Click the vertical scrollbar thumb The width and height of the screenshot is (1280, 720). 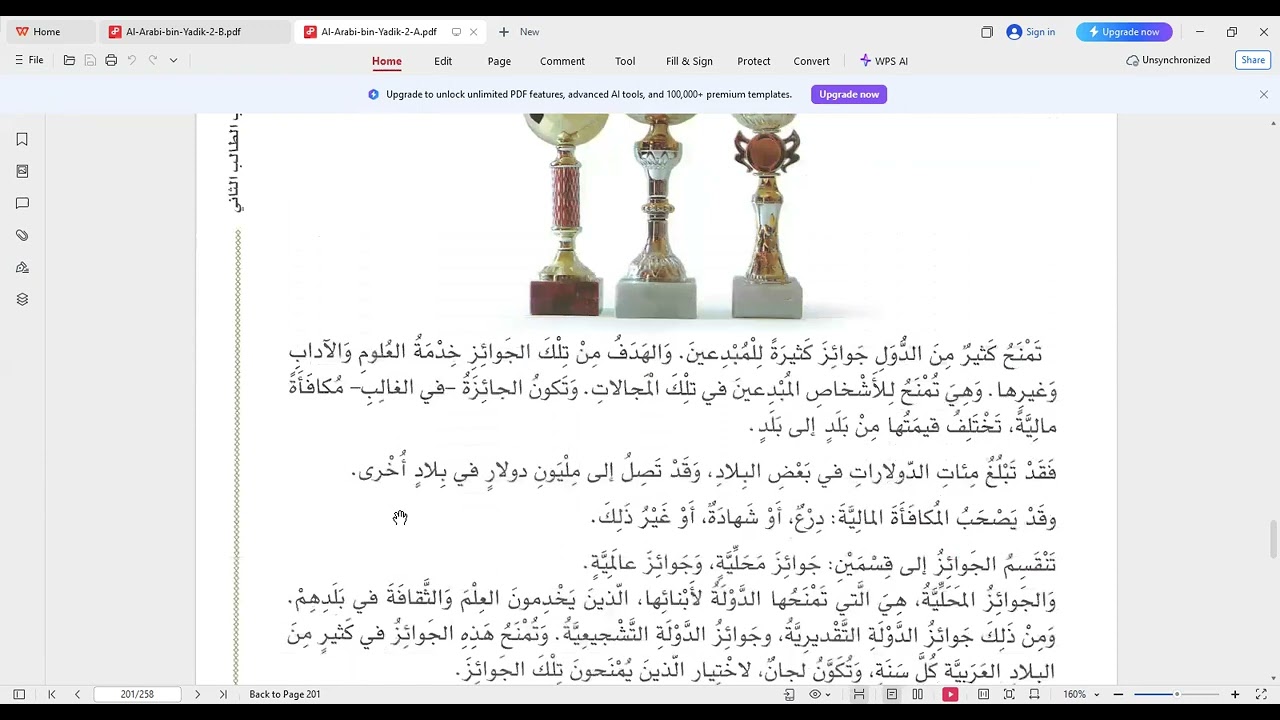pyautogui.click(x=1273, y=540)
